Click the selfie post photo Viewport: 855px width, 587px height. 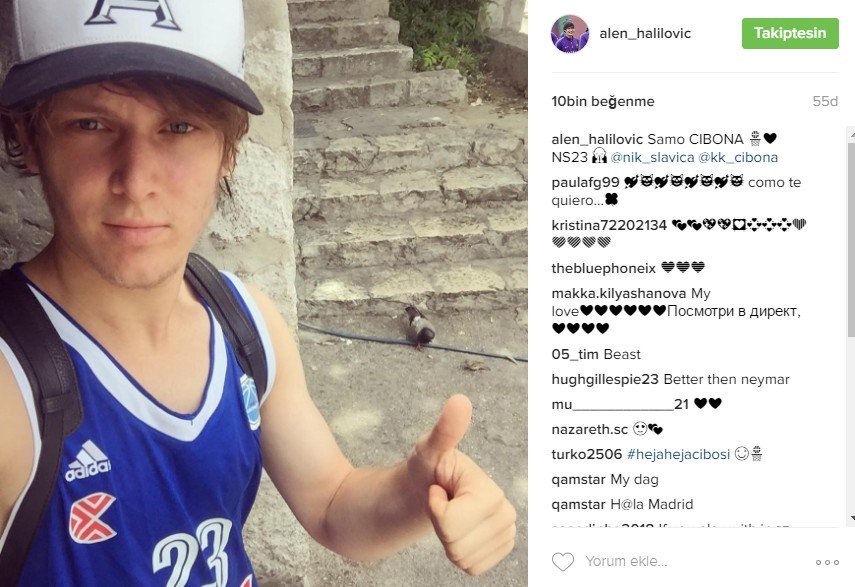264,293
